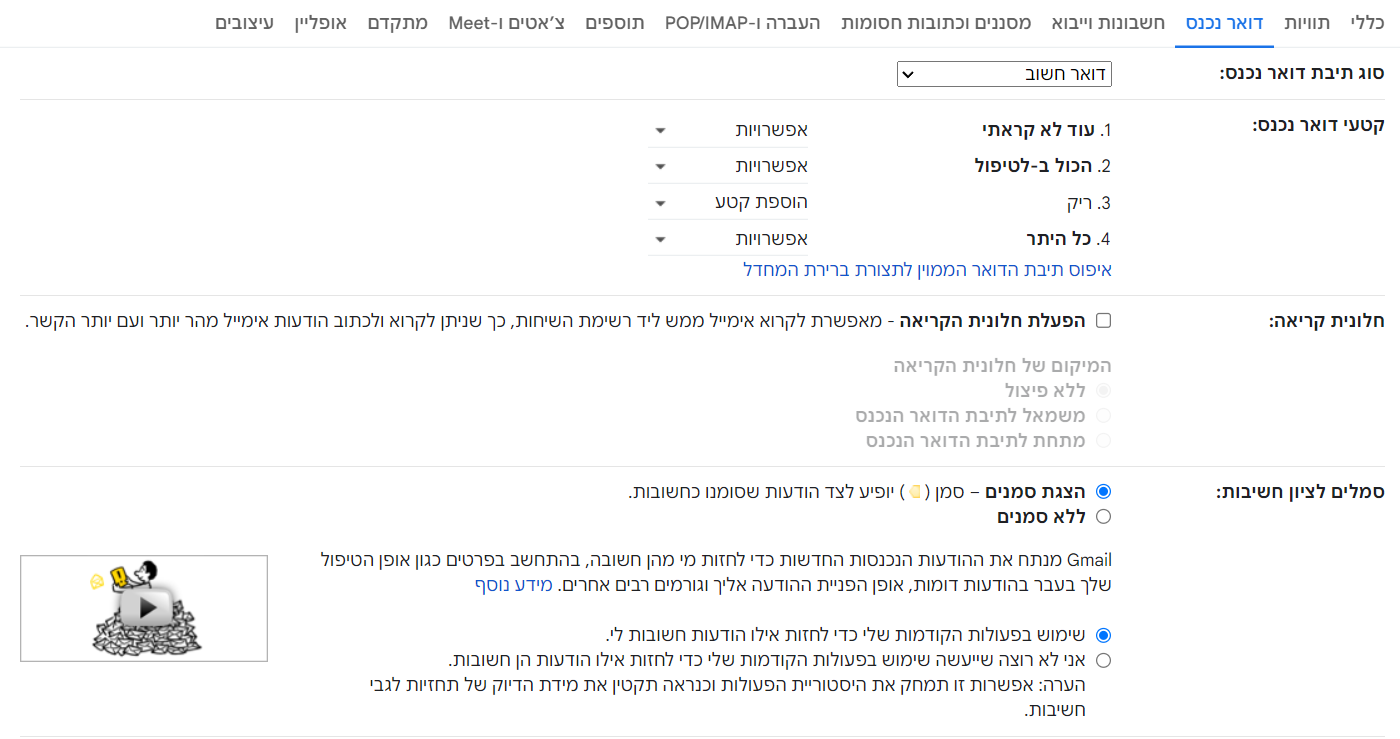Image resolution: width=1400 pixels, height=739 pixels.
Task: Expand the "הוספת קטע" dropdown for empty section
Action: click(x=728, y=202)
